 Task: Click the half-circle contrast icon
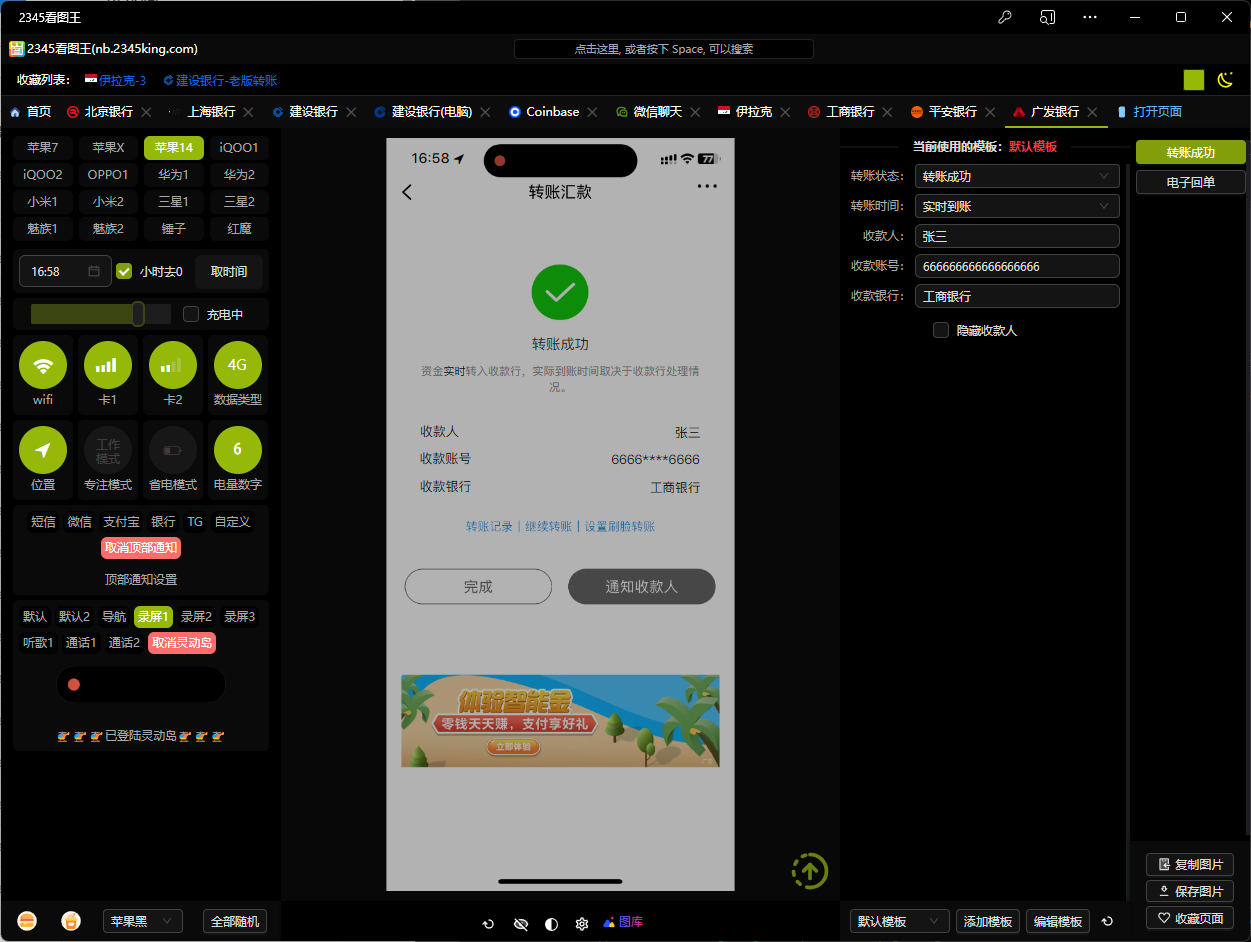[x=551, y=923]
